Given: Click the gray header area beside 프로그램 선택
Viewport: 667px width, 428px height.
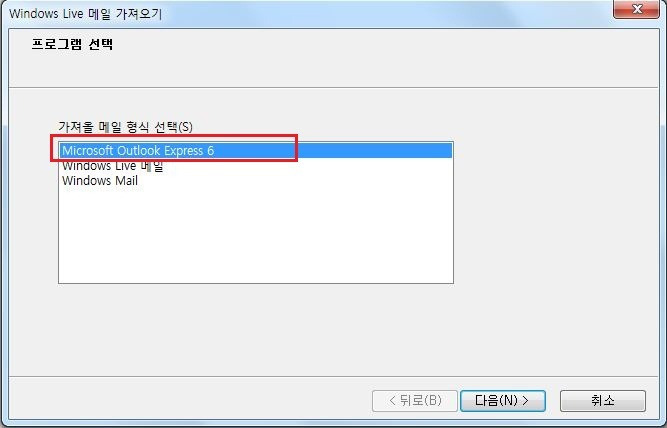Looking at the screenshot, I should point(383,57).
